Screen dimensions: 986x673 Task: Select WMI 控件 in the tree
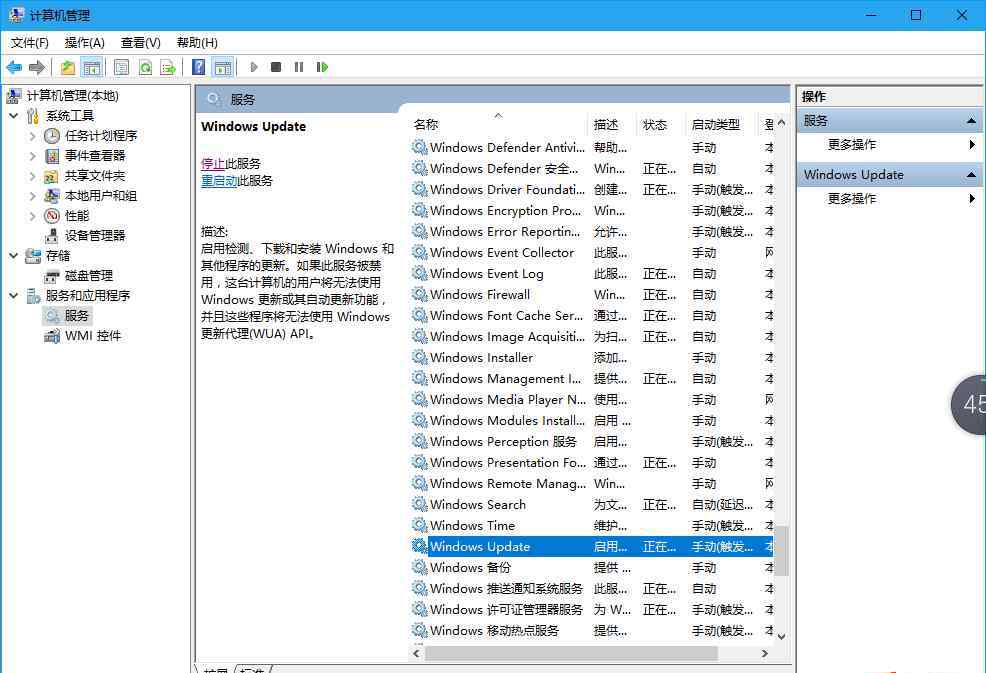[93, 336]
